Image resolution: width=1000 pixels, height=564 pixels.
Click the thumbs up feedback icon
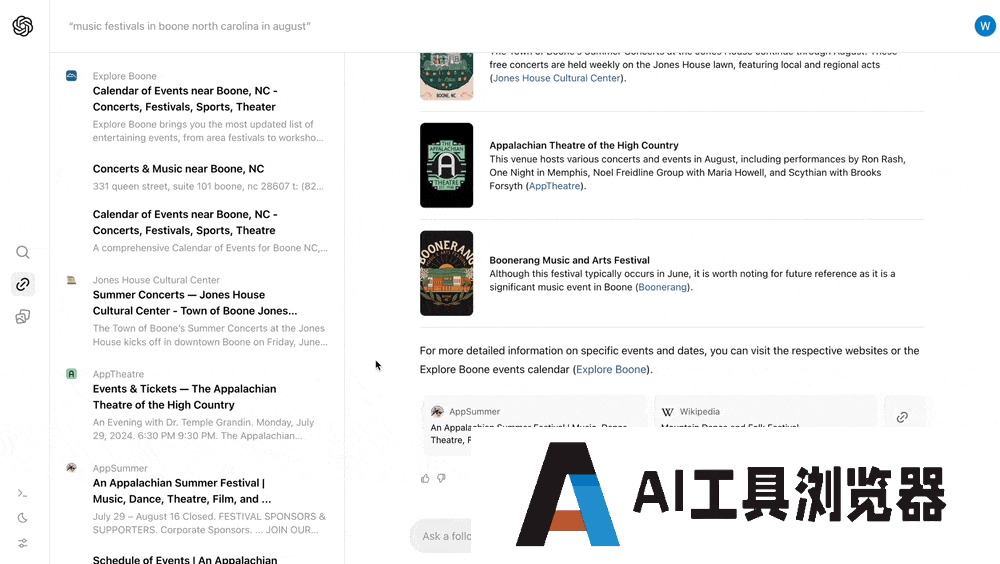[425, 478]
